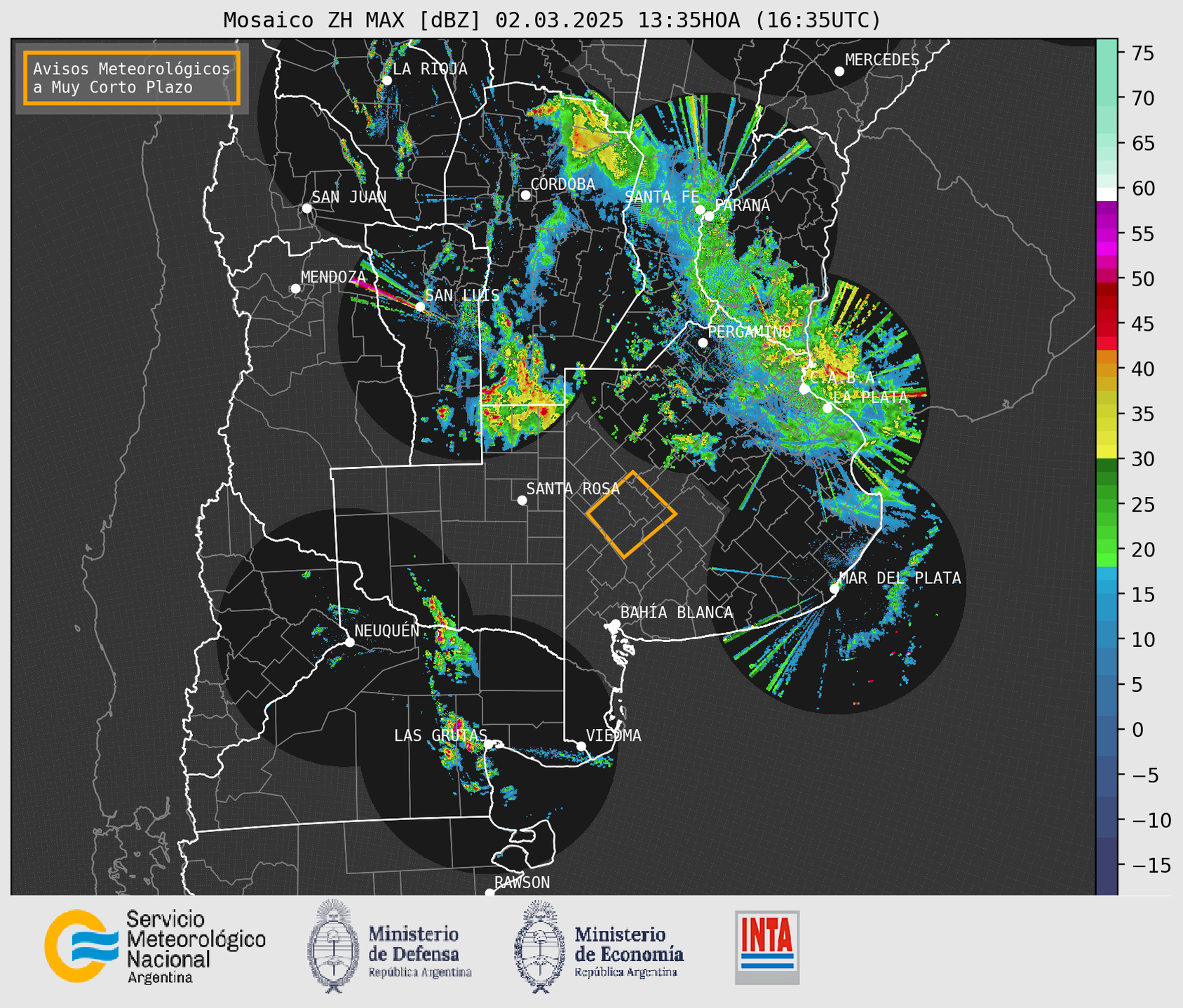This screenshot has width=1183, height=1008.
Task: Click the LAS GRUTAS city marker
Action: (489, 744)
